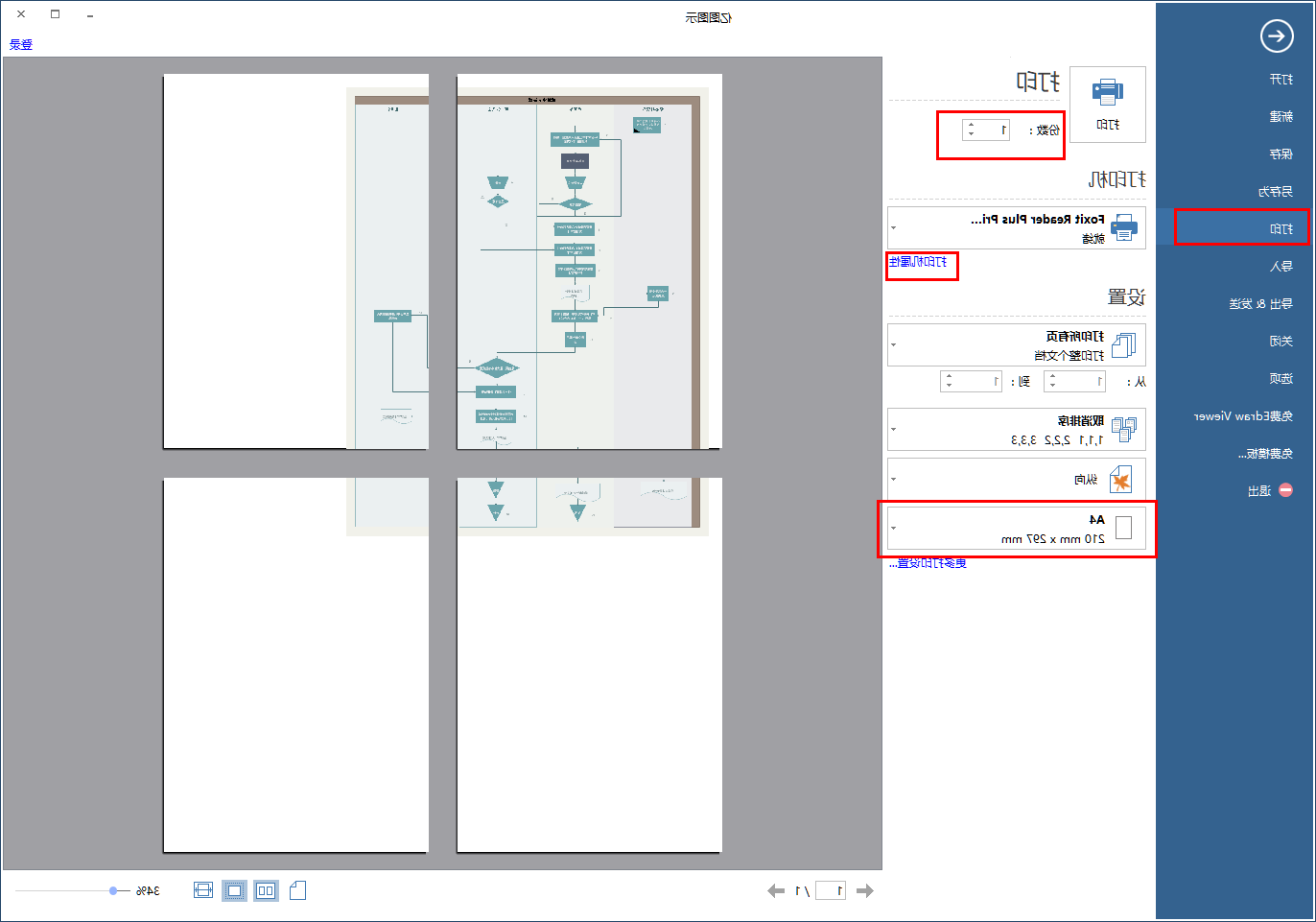Image resolution: width=1316 pixels, height=922 pixels.
Task: Click the down arrow of the 到 page spinner
Action: pyautogui.click(x=949, y=387)
